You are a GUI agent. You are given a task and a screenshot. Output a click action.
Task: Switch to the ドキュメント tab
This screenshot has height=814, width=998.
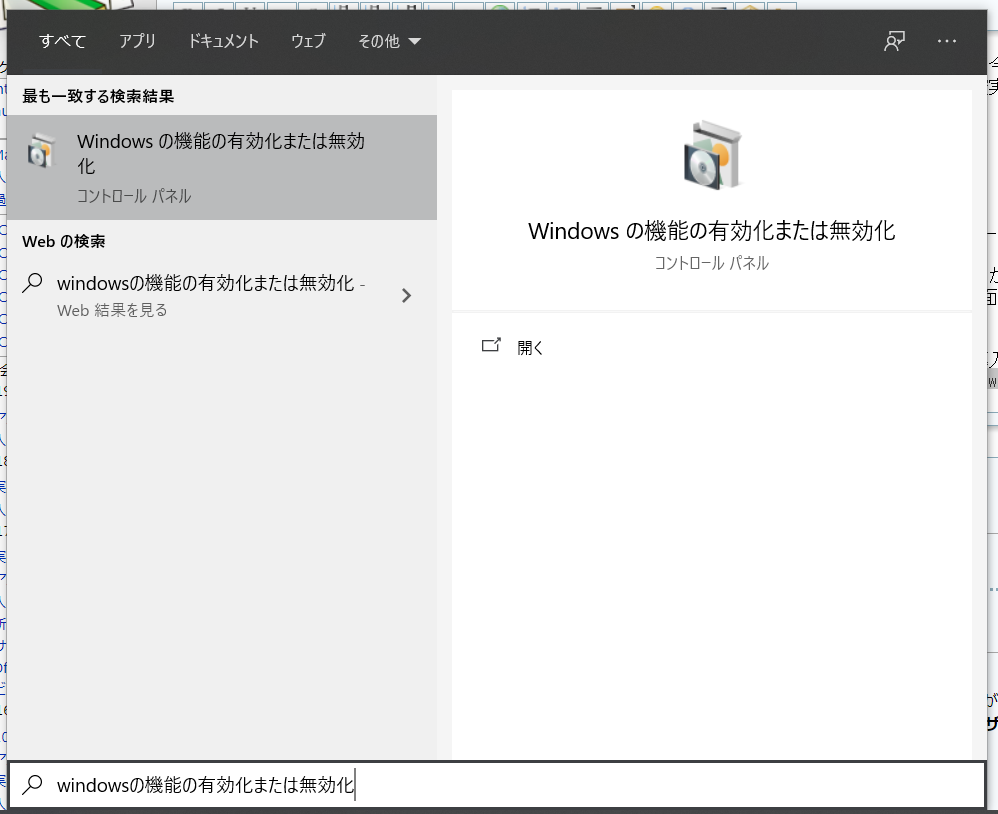point(222,41)
